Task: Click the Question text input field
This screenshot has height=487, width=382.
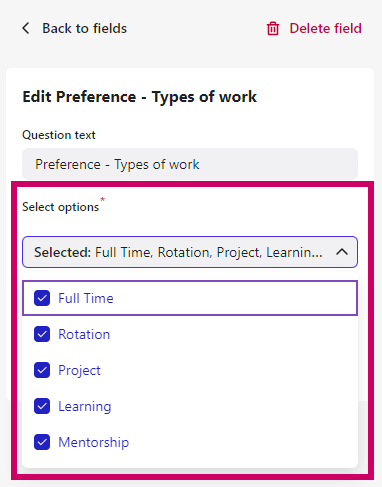Action: pos(190,164)
